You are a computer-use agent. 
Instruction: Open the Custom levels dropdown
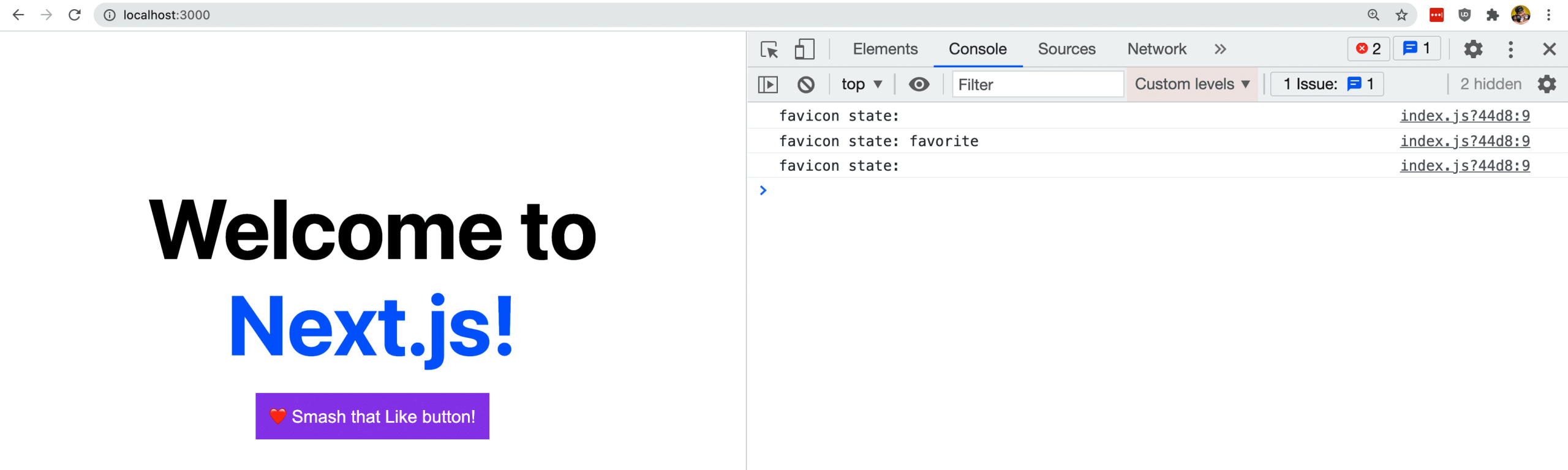click(1192, 84)
